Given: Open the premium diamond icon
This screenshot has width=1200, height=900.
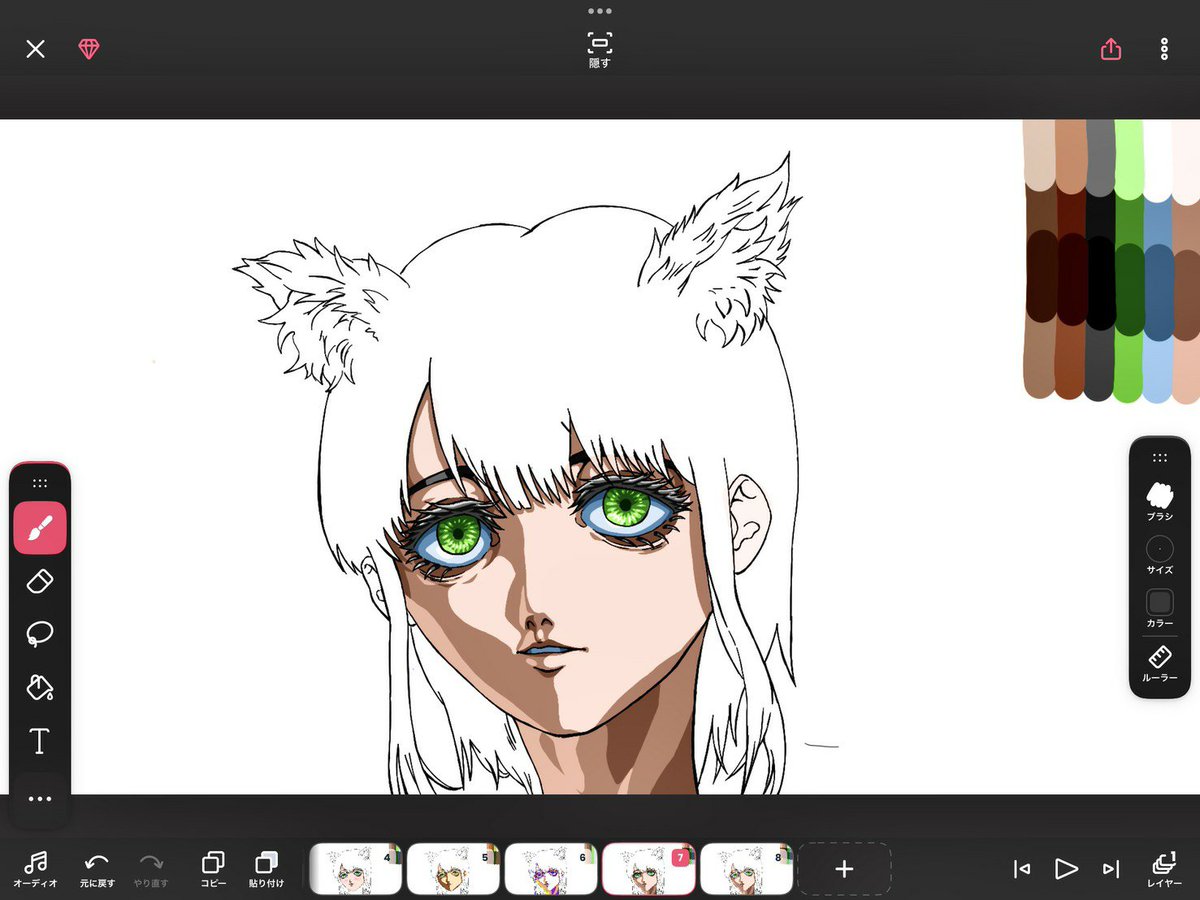Looking at the screenshot, I should click(89, 49).
